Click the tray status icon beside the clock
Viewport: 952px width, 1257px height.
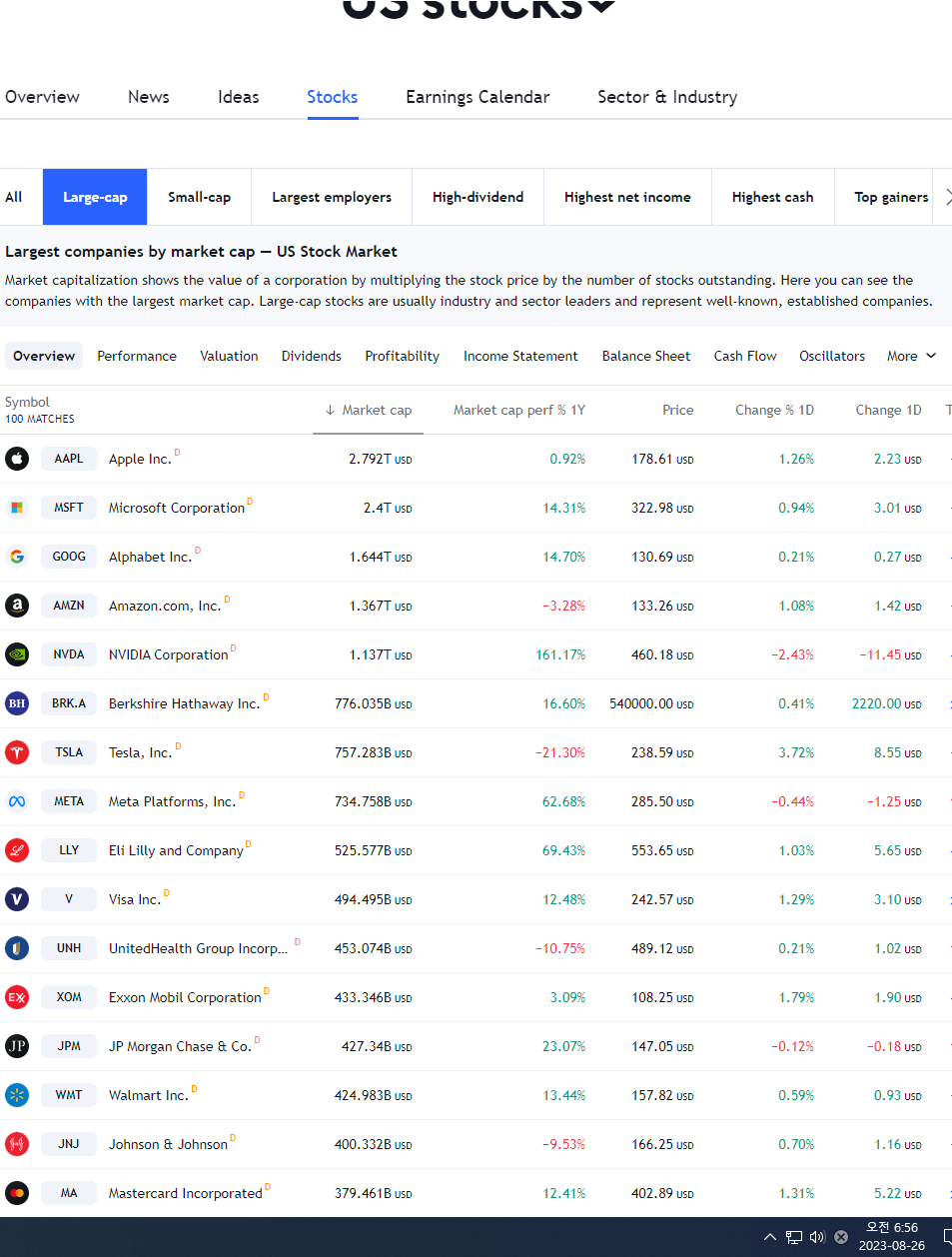point(841,1237)
